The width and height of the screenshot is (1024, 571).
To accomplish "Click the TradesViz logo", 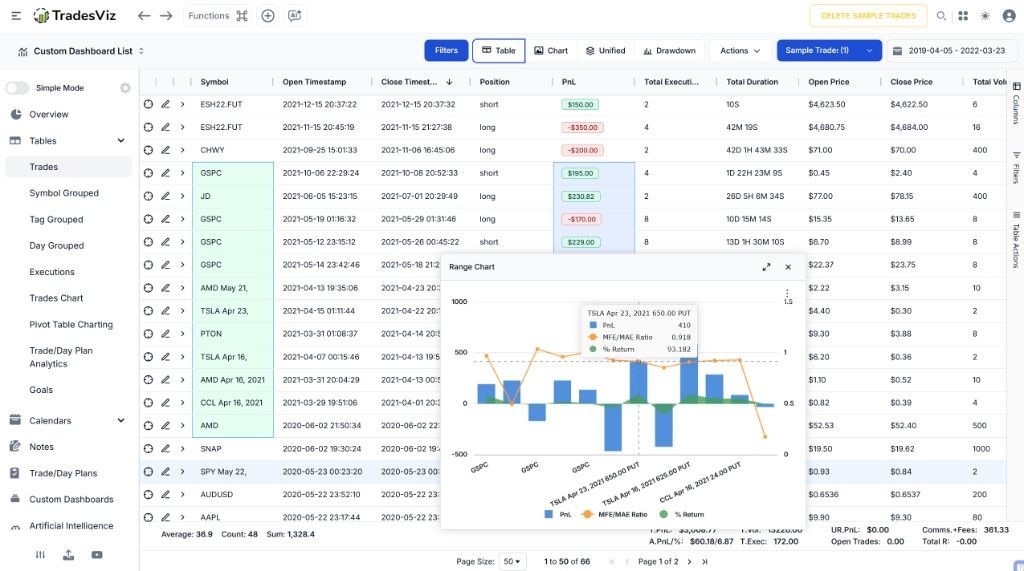I will [x=74, y=16].
